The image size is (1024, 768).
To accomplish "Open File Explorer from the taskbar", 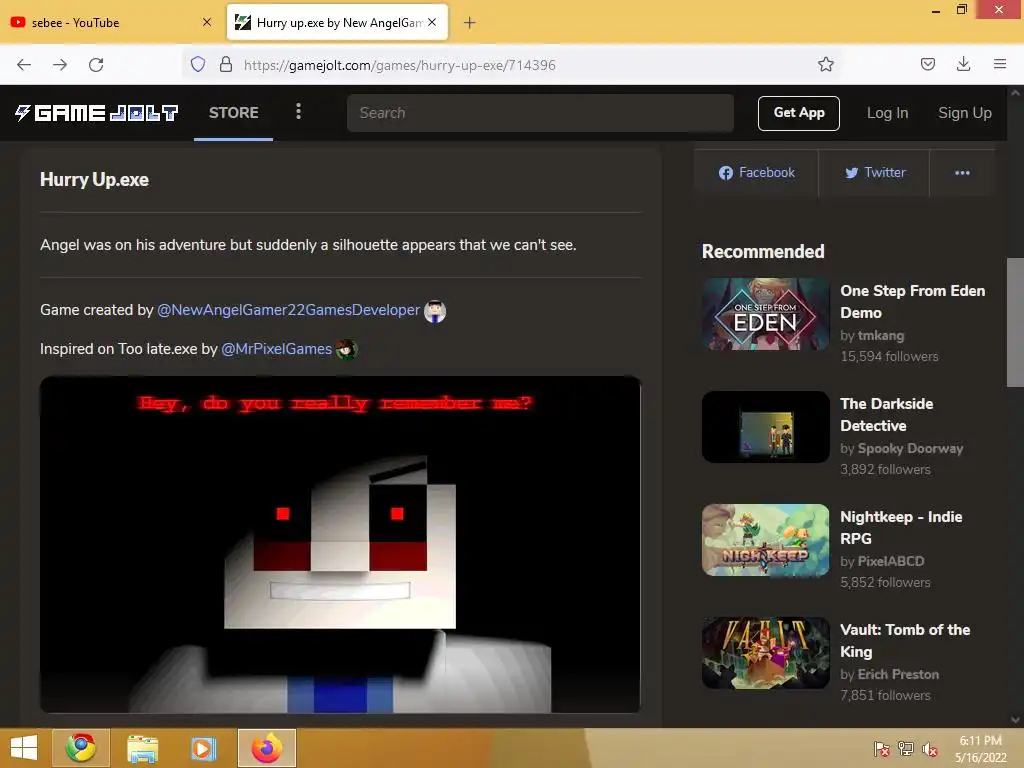I will [142, 748].
